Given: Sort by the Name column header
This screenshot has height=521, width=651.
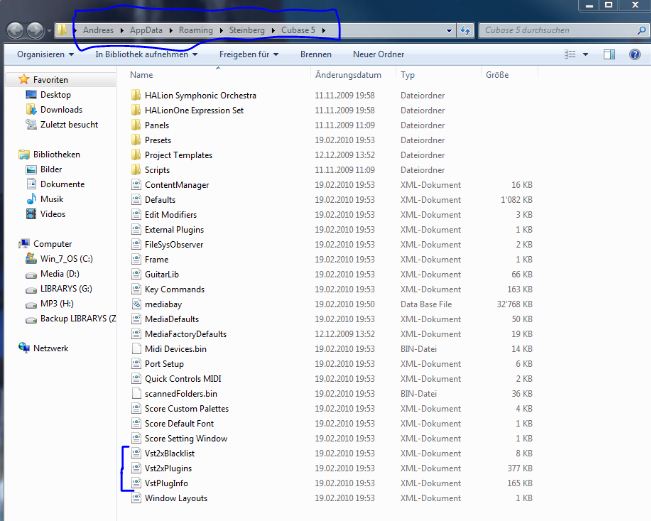Looking at the screenshot, I should coord(141,75).
